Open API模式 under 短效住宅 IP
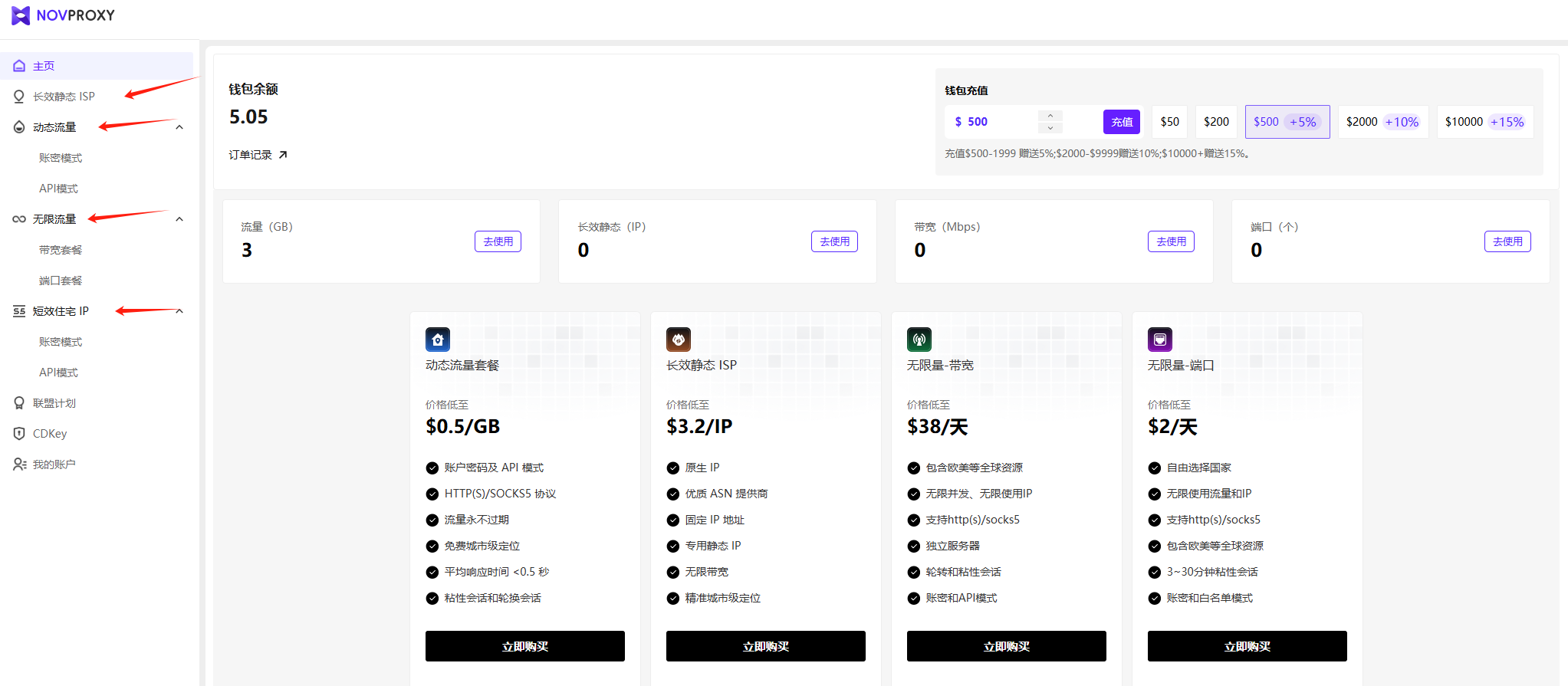 58,373
